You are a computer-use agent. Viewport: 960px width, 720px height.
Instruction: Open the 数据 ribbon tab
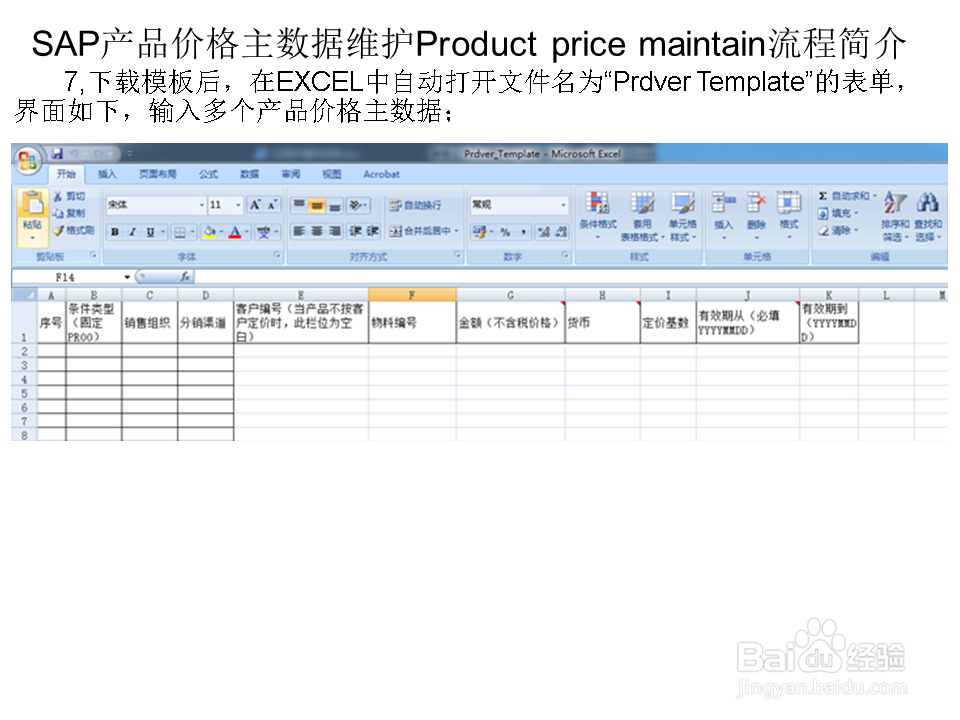coord(249,174)
